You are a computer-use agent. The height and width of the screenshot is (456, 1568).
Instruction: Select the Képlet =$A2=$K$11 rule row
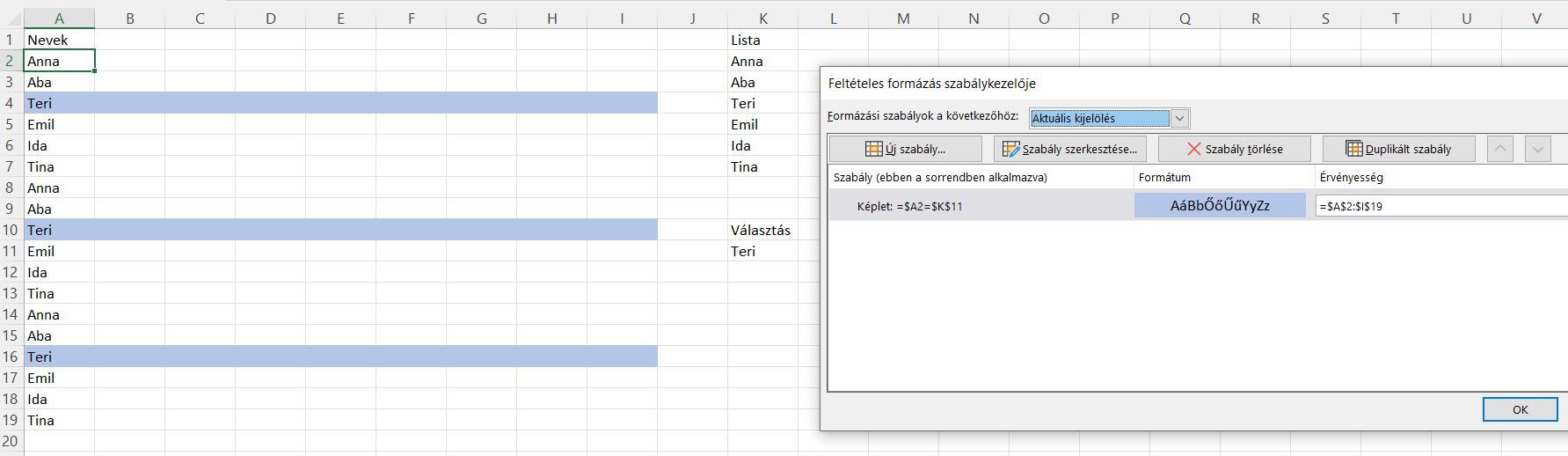click(x=981, y=206)
